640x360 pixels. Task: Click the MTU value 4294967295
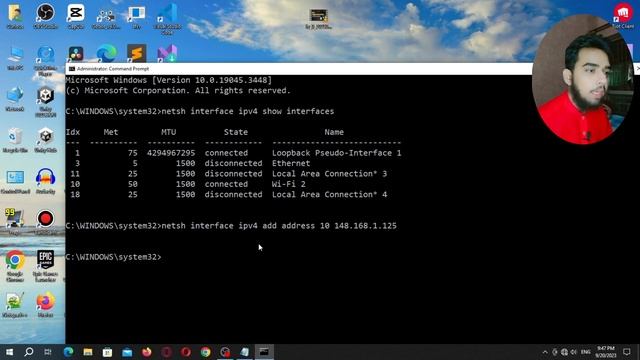tap(171, 153)
